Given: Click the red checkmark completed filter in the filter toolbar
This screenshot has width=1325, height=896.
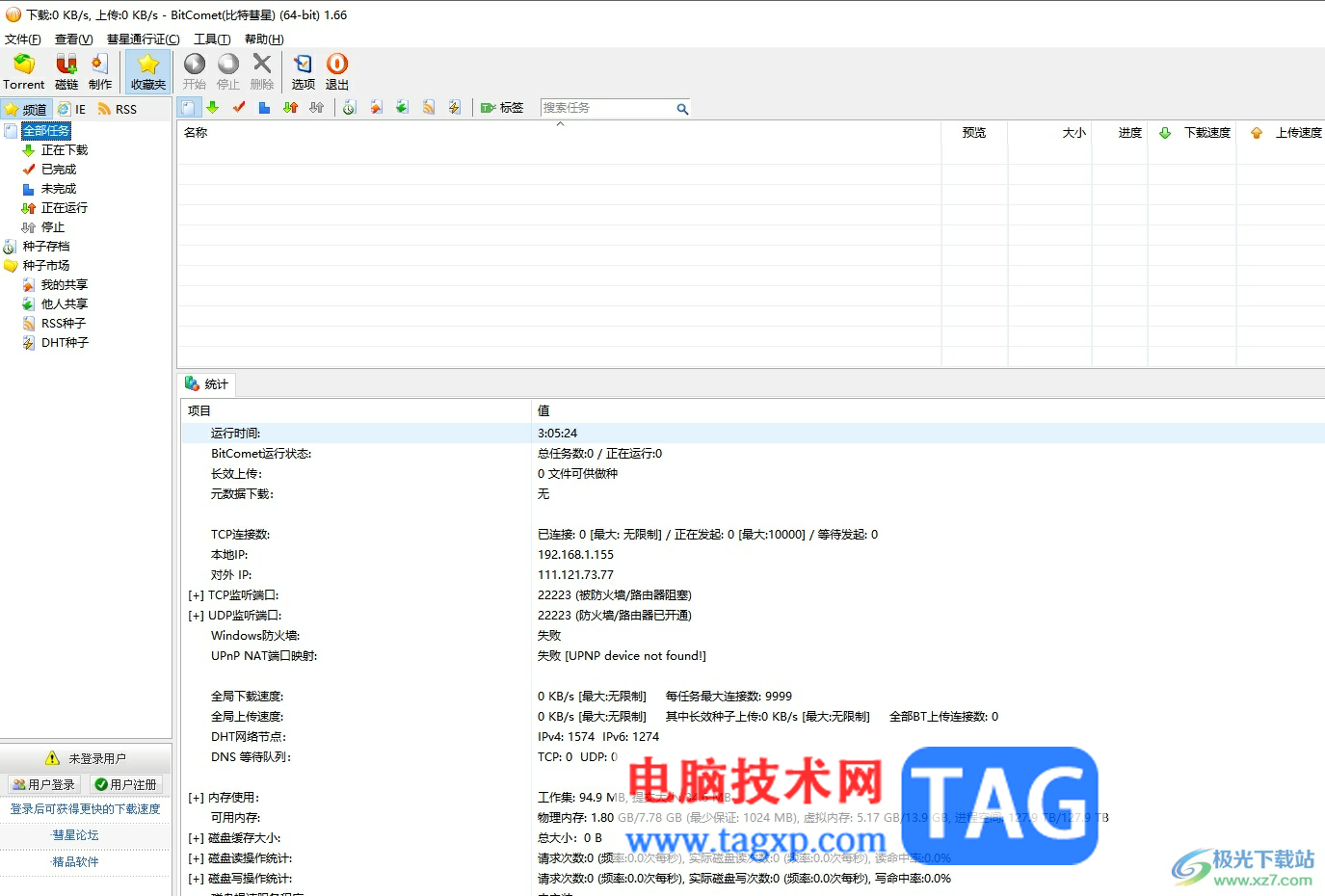Looking at the screenshot, I should click(239, 108).
